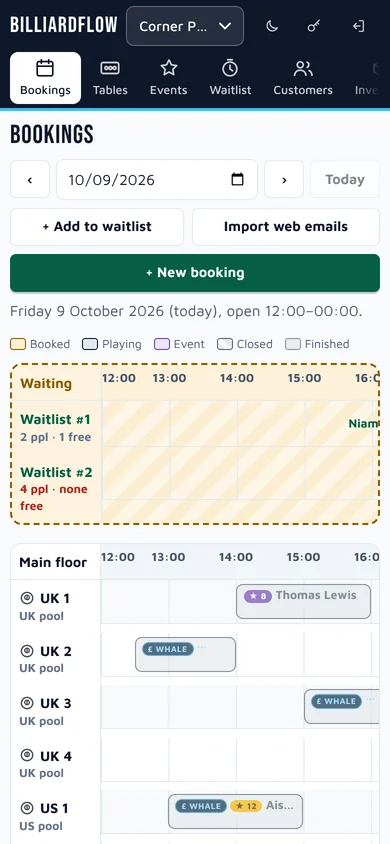Go to previous day arrow
390x844 pixels.
30,179
